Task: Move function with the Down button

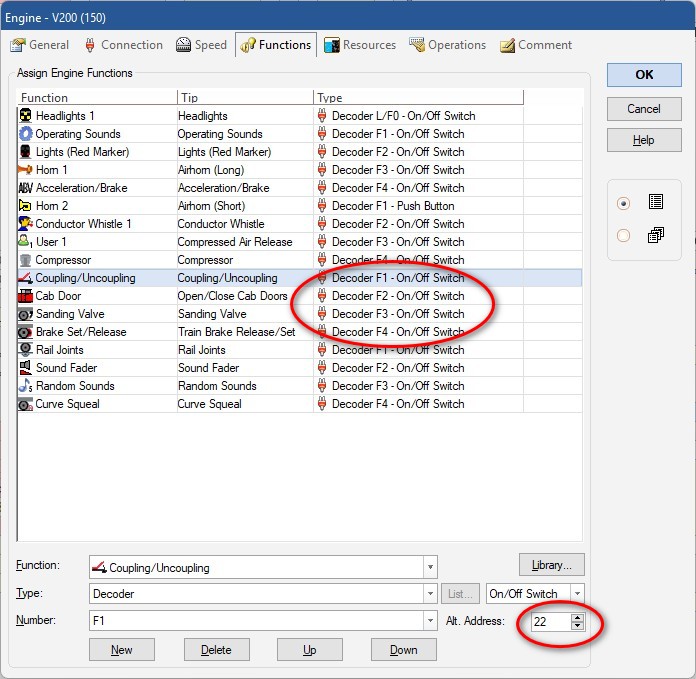Action: 404,650
